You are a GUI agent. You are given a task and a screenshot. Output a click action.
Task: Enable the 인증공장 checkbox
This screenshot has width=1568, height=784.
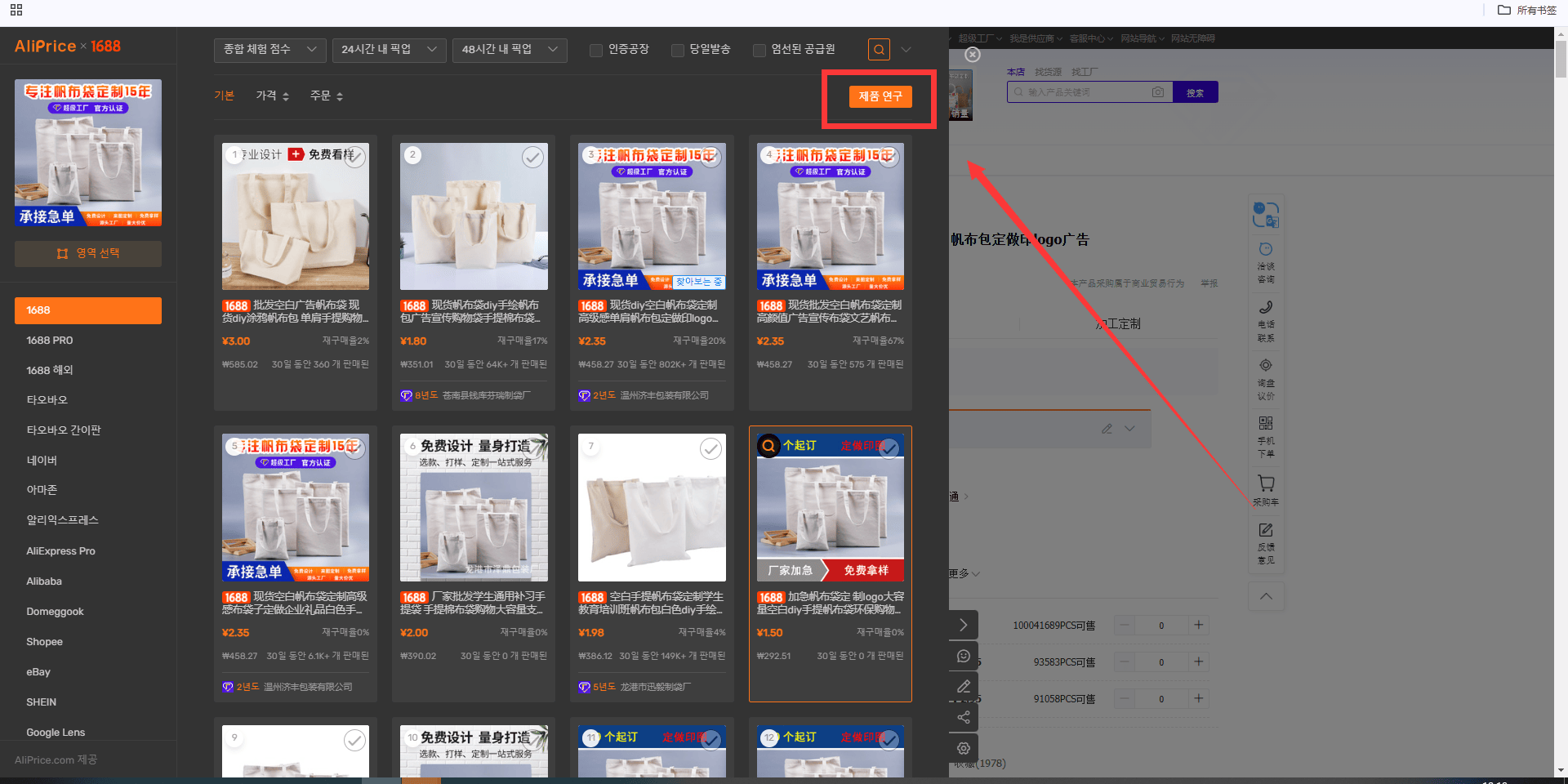click(x=596, y=50)
